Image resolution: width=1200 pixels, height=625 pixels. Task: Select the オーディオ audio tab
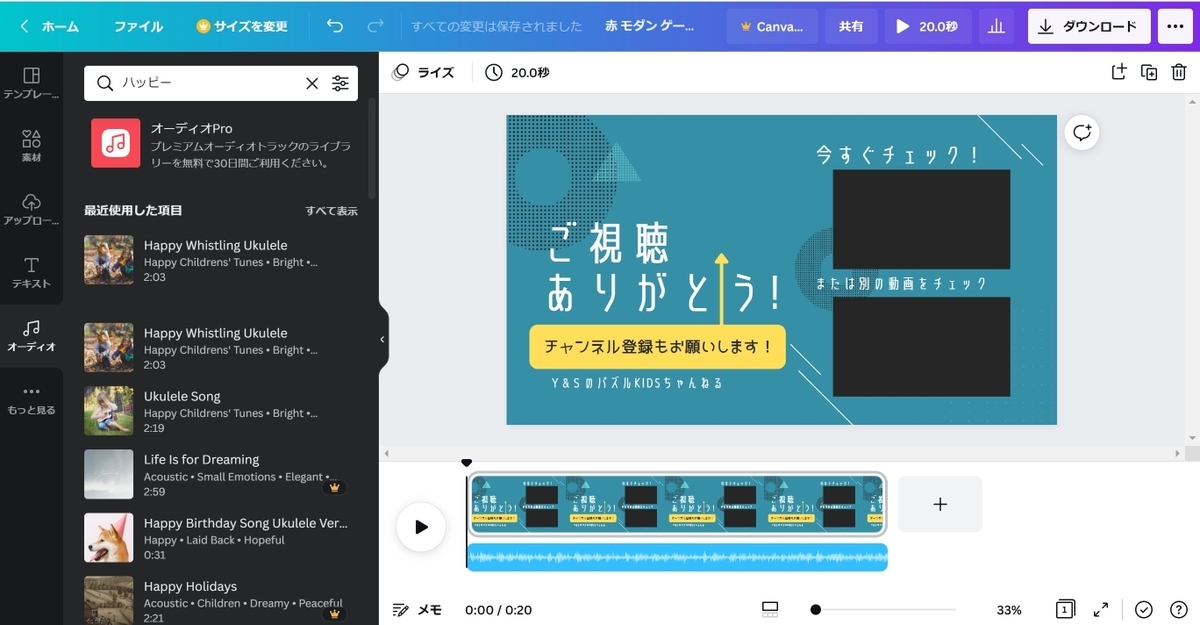click(x=31, y=337)
